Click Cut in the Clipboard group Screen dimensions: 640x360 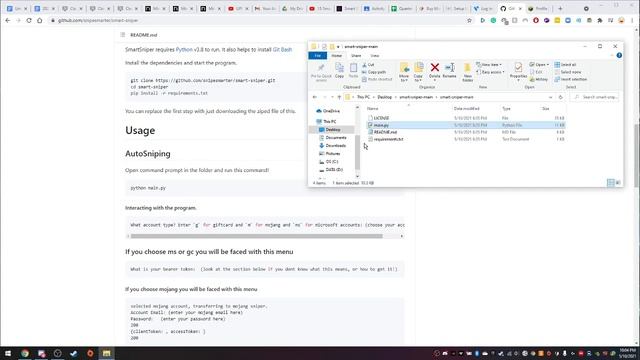coord(368,64)
